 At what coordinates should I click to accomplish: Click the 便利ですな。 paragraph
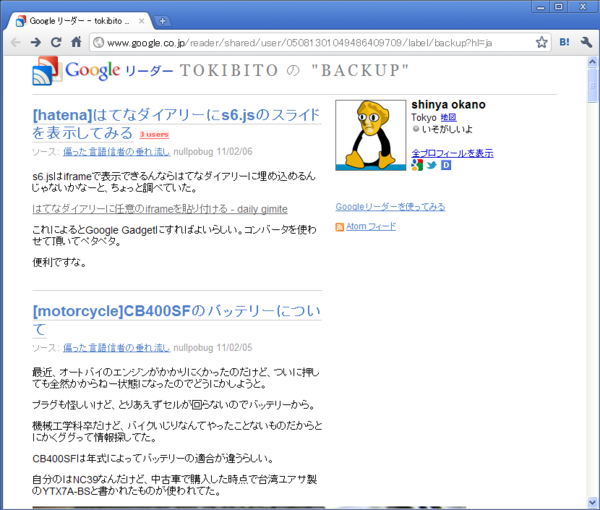point(59,262)
